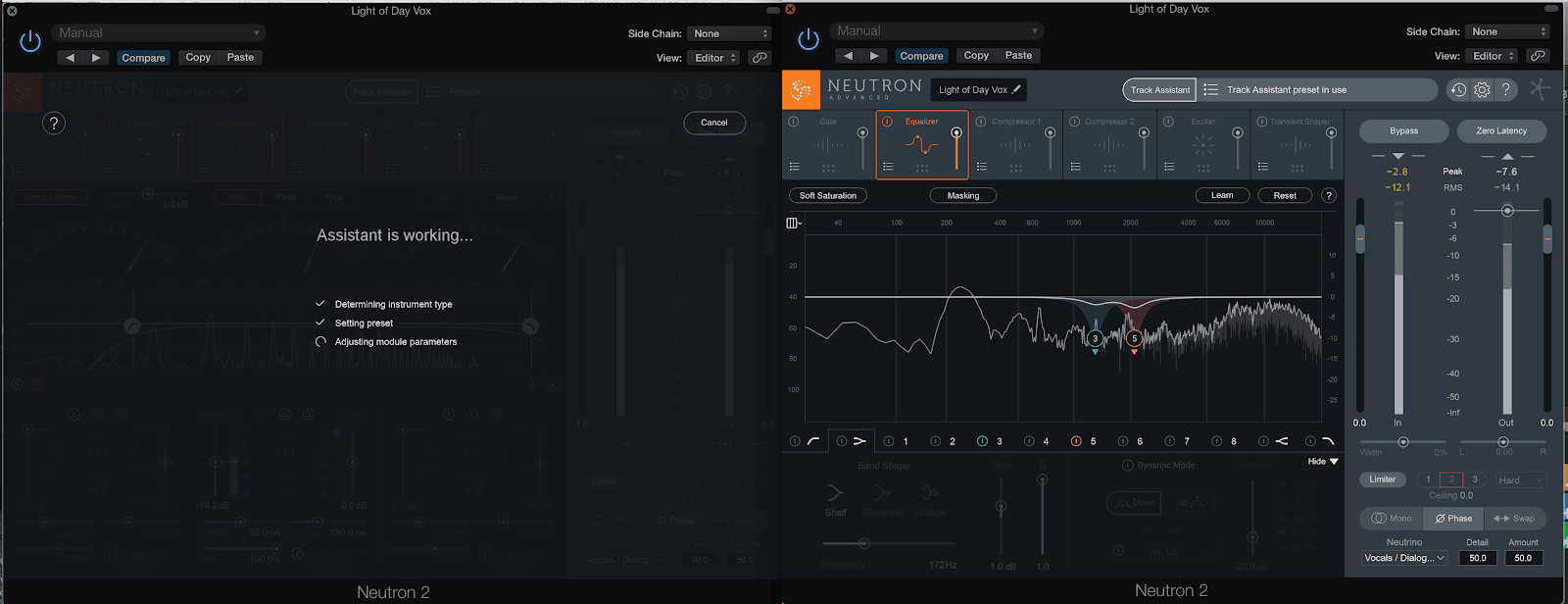
Task: Click the Masking button
Action: pyautogui.click(x=963, y=195)
